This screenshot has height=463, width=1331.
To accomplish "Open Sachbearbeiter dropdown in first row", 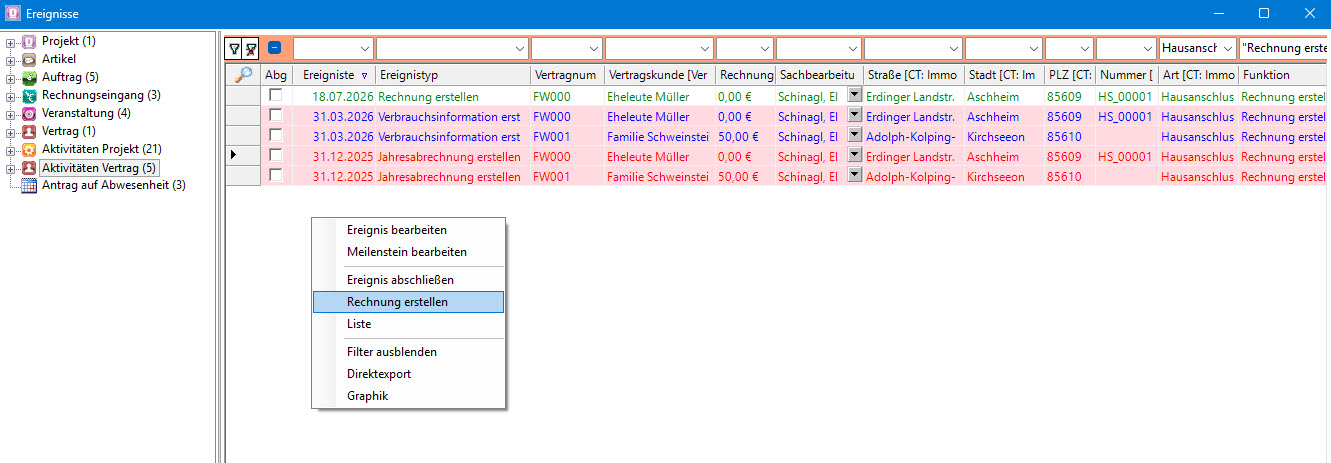I will [855, 96].
